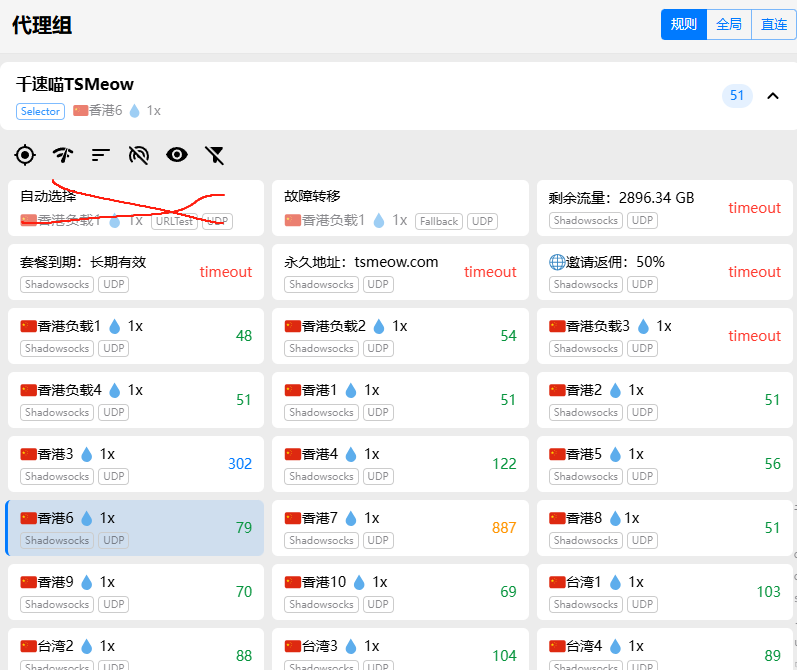Screen dimensions: 797x670
Task: Retest 香港4 by clicking its 122 delay
Action: pos(504,464)
